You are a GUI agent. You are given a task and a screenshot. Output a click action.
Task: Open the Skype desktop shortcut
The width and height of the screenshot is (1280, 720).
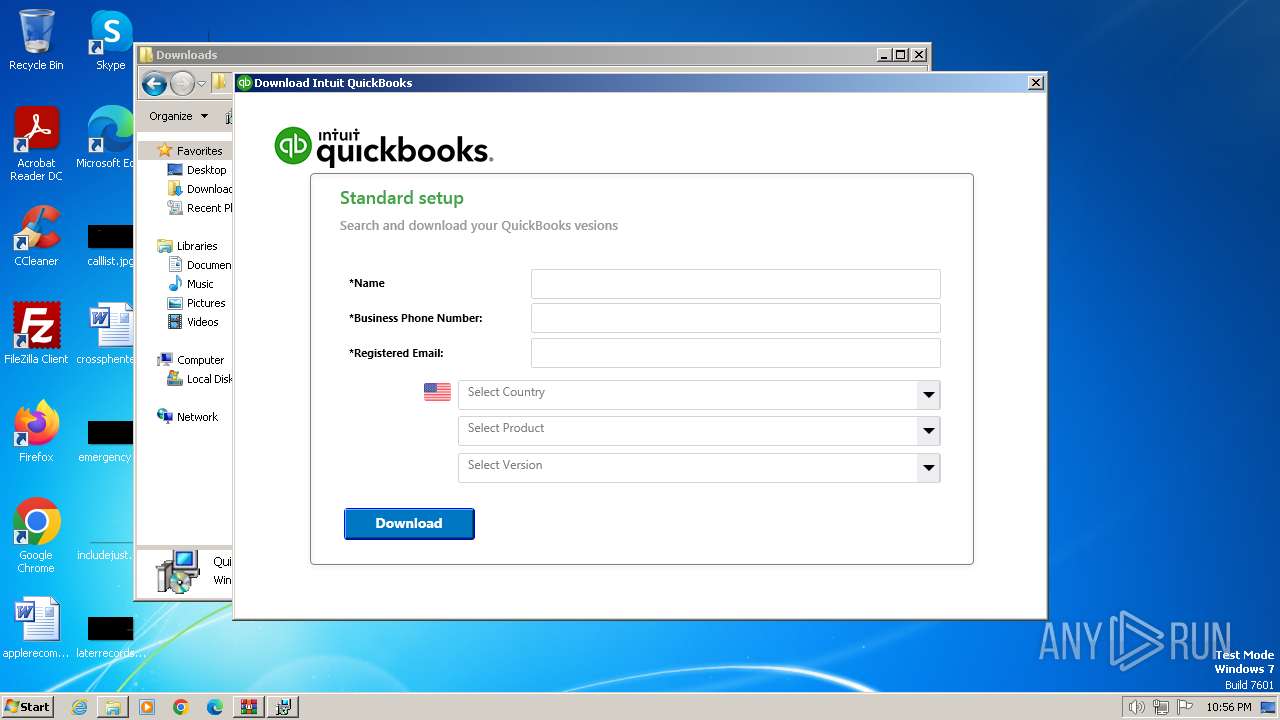[110, 41]
